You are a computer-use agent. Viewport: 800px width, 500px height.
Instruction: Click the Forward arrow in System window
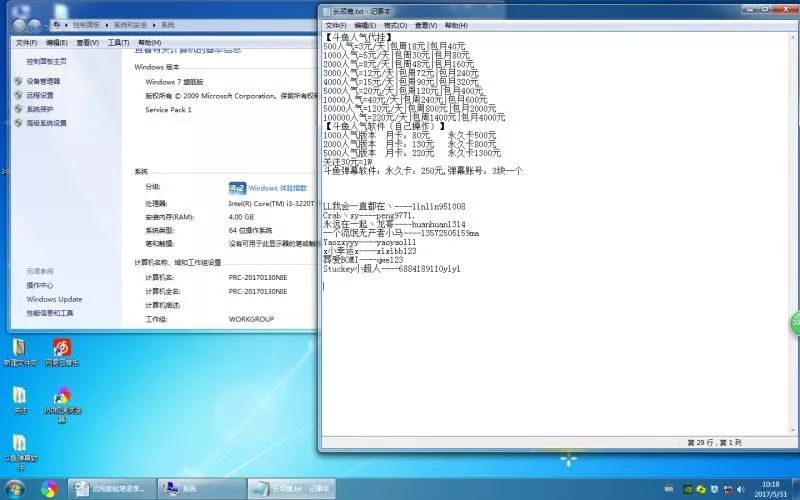coord(35,24)
